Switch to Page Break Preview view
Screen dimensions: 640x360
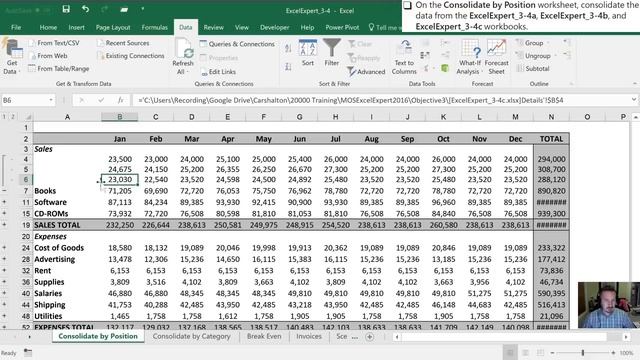point(540,353)
